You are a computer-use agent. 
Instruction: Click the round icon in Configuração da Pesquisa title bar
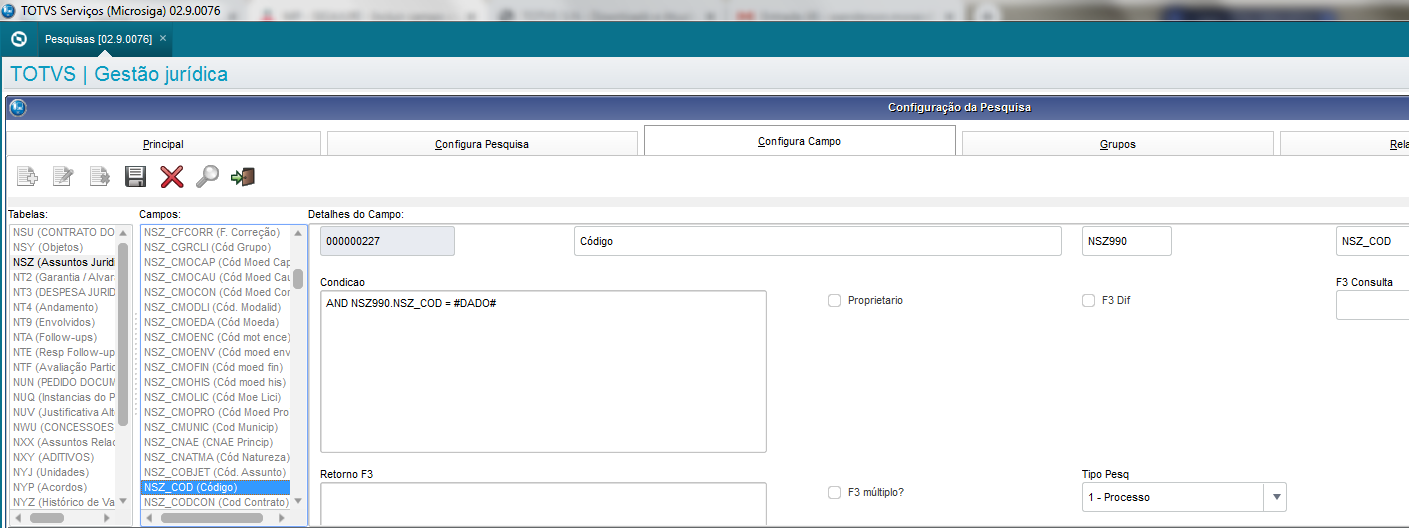tap(17, 108)
